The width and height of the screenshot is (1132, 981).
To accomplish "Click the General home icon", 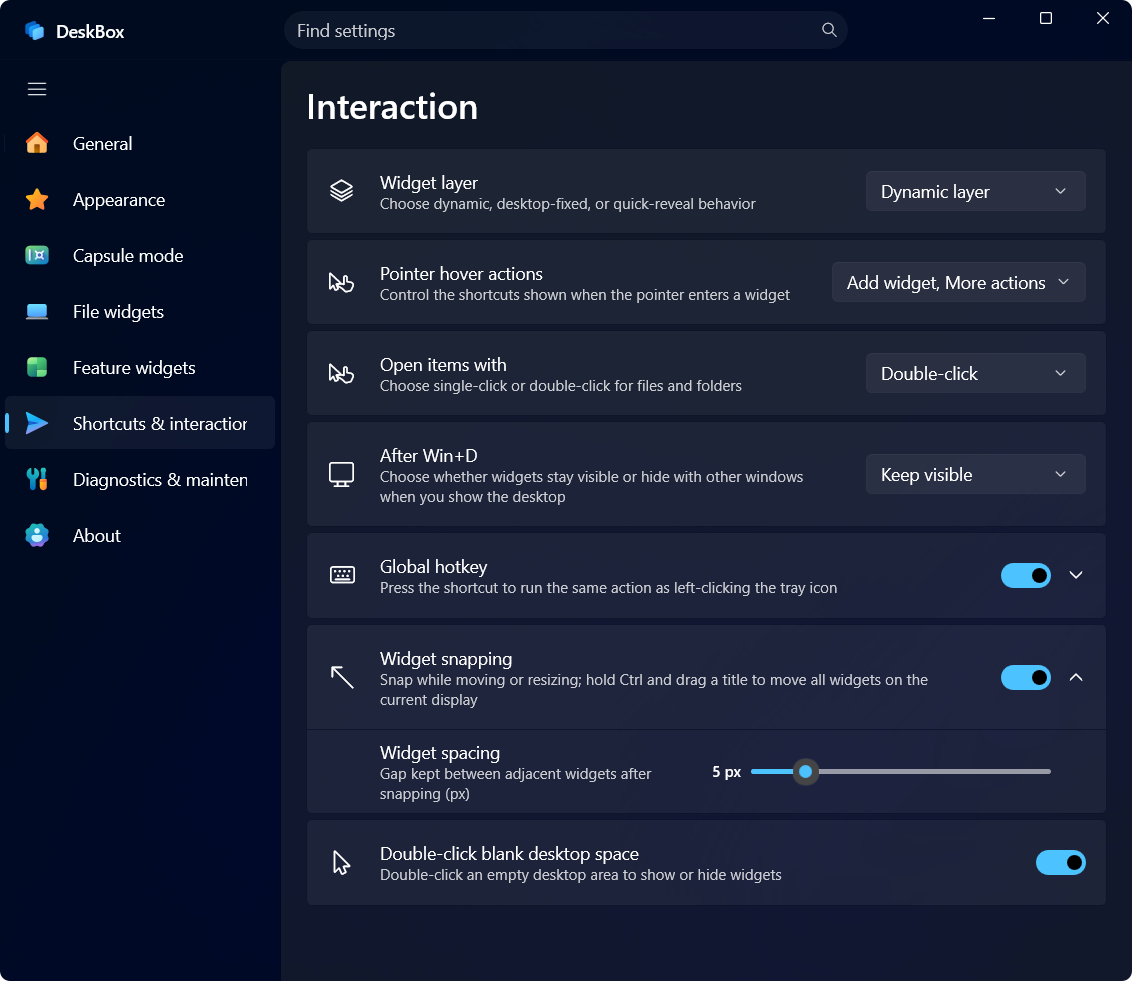I will coord(37,143).
